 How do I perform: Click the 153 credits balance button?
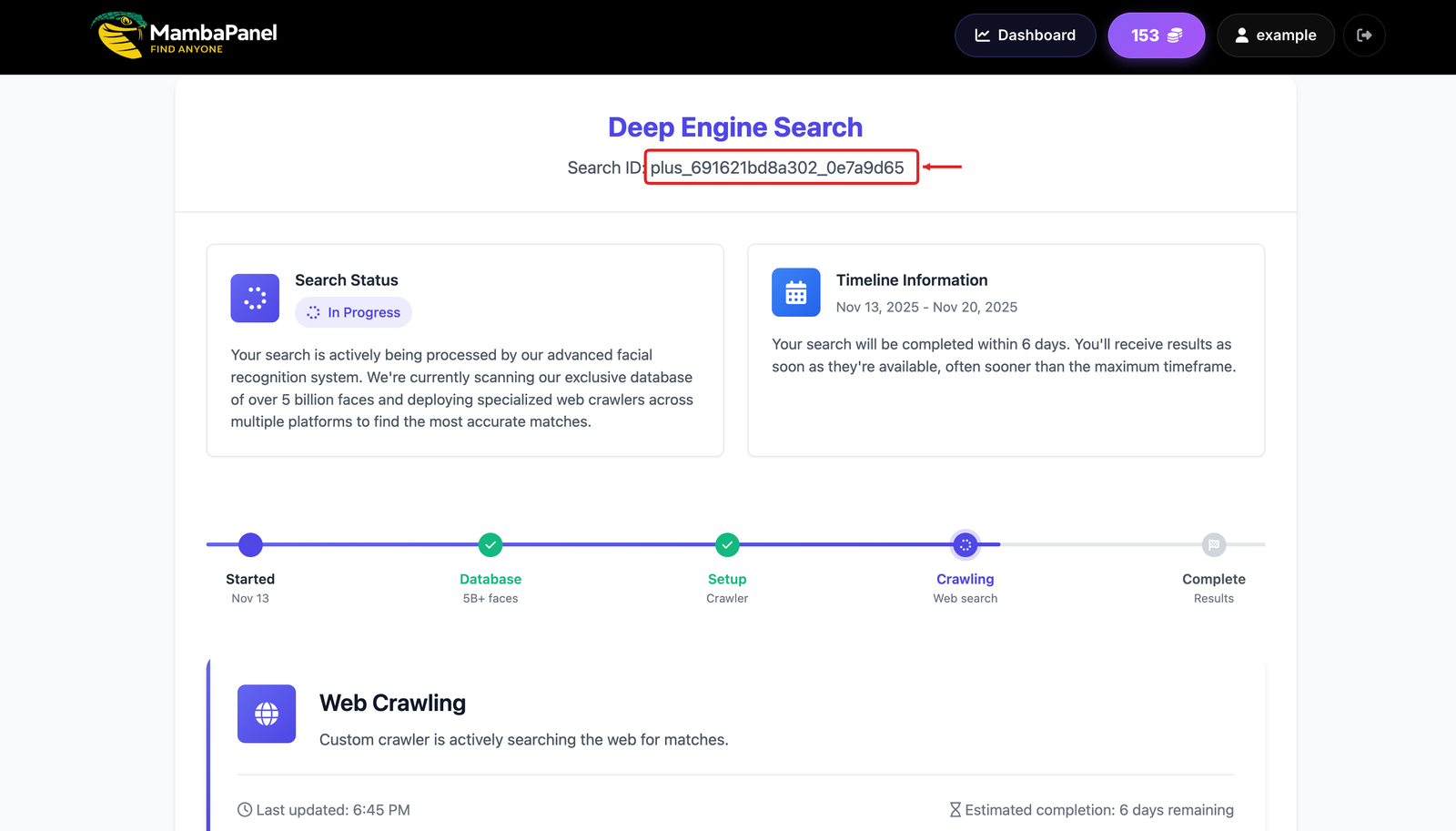[1156, 35]
